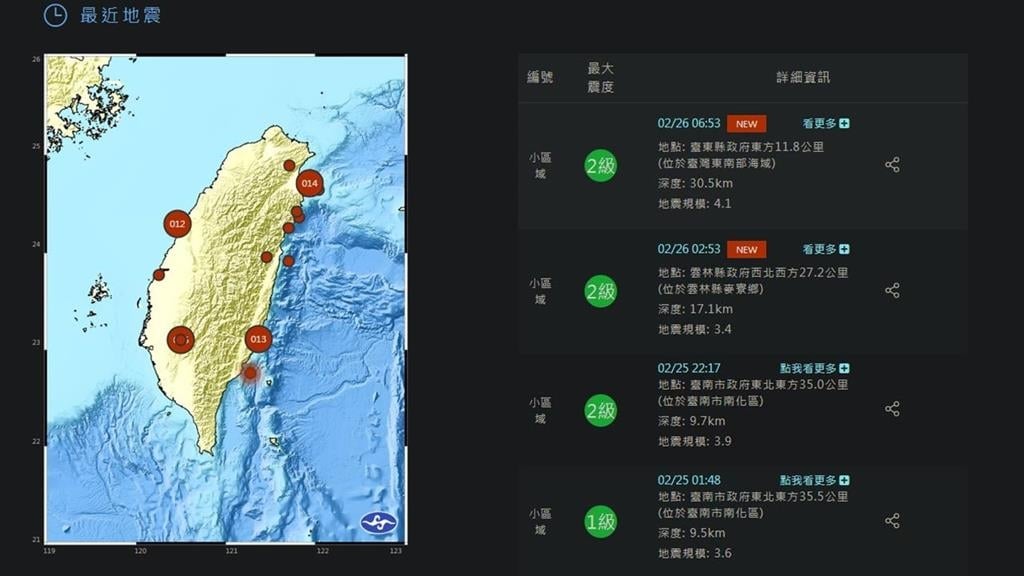Image resolution: width=1024 pixels, height=576 pixels.
Task: Expand 看更多 for the 06:53 earthquake
Action: pyautogui.click(x=826, y=124)
